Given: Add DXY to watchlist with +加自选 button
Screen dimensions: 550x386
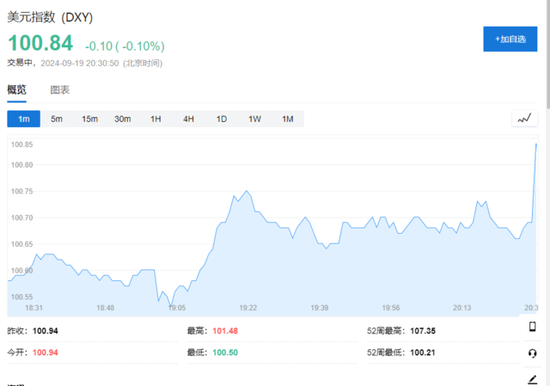Looking at the screenshot, I should (x=510, y=39).
